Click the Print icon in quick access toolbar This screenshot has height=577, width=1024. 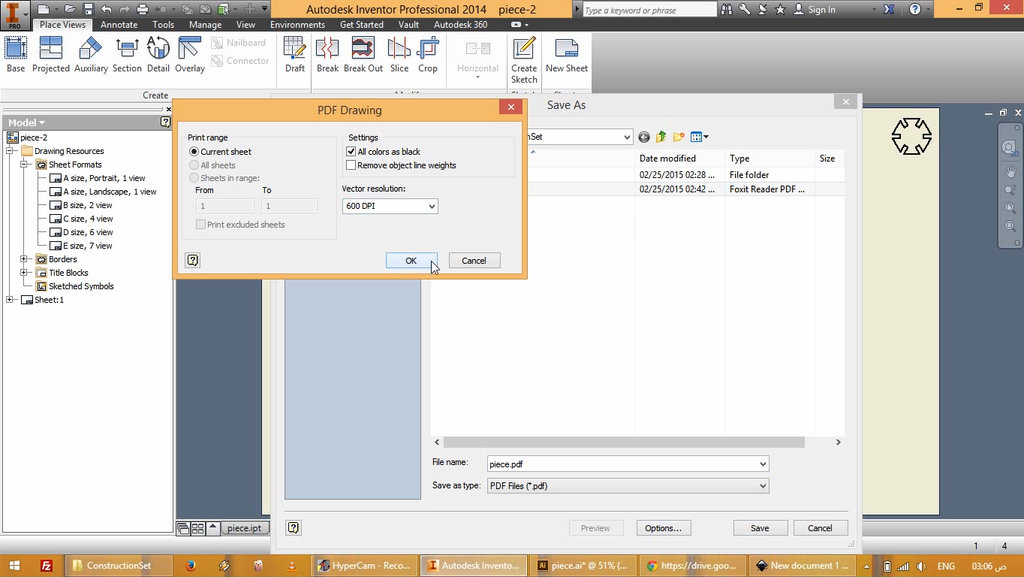pos(142,9)
